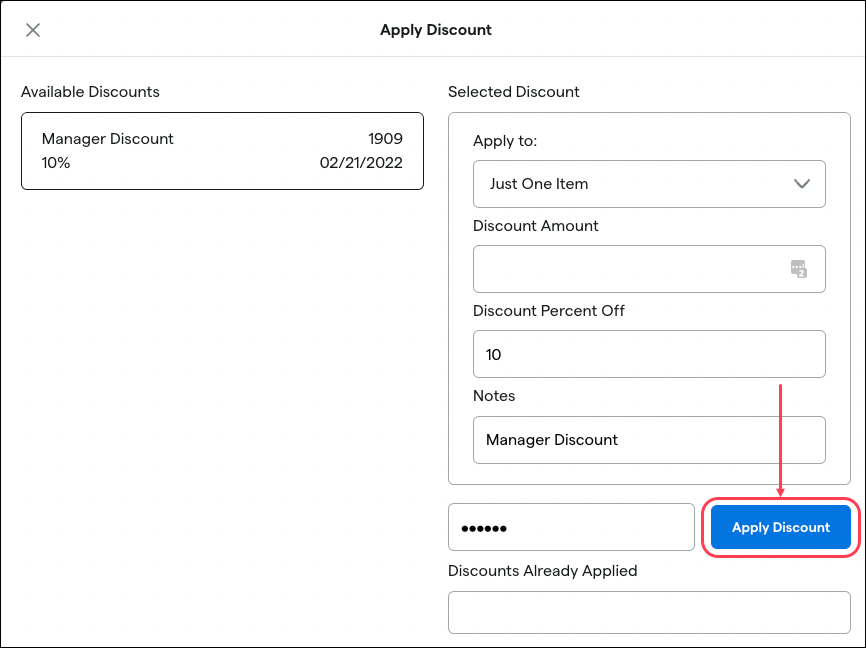The height and width of the screenshot is (648, 866).
Task: Click the Discounts Already Applied box
Action: tap(649, 611)
